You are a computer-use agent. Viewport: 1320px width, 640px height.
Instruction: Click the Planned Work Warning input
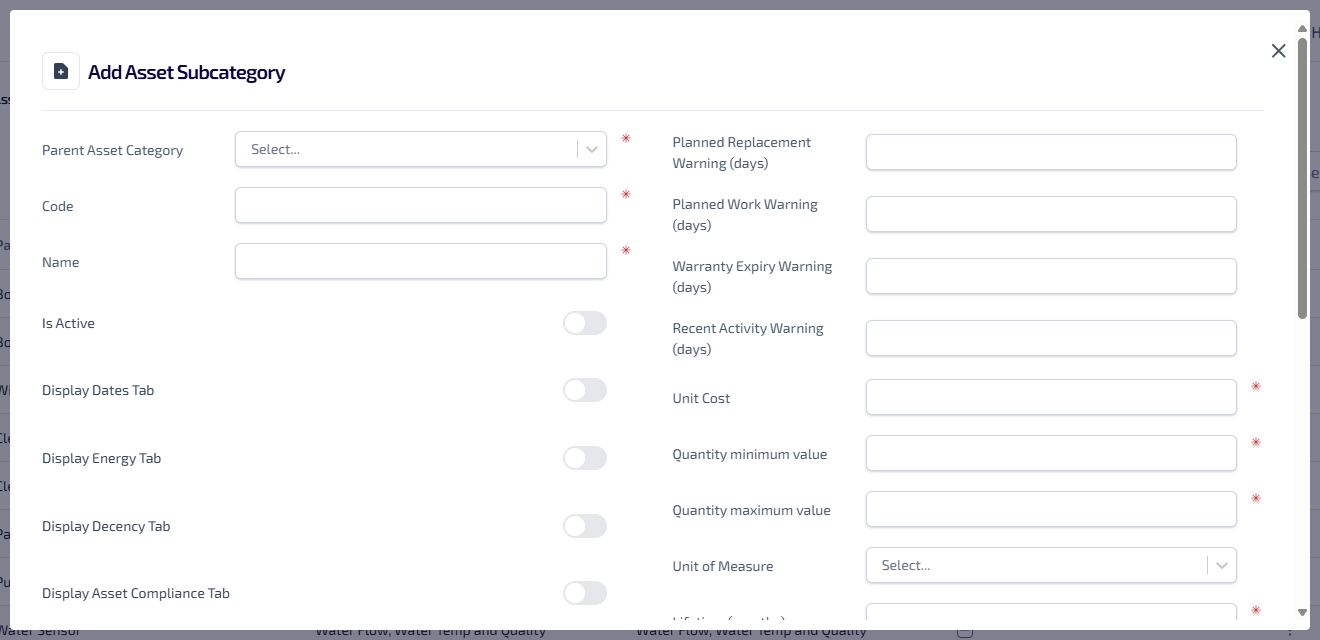click(x=1051, y=215)
